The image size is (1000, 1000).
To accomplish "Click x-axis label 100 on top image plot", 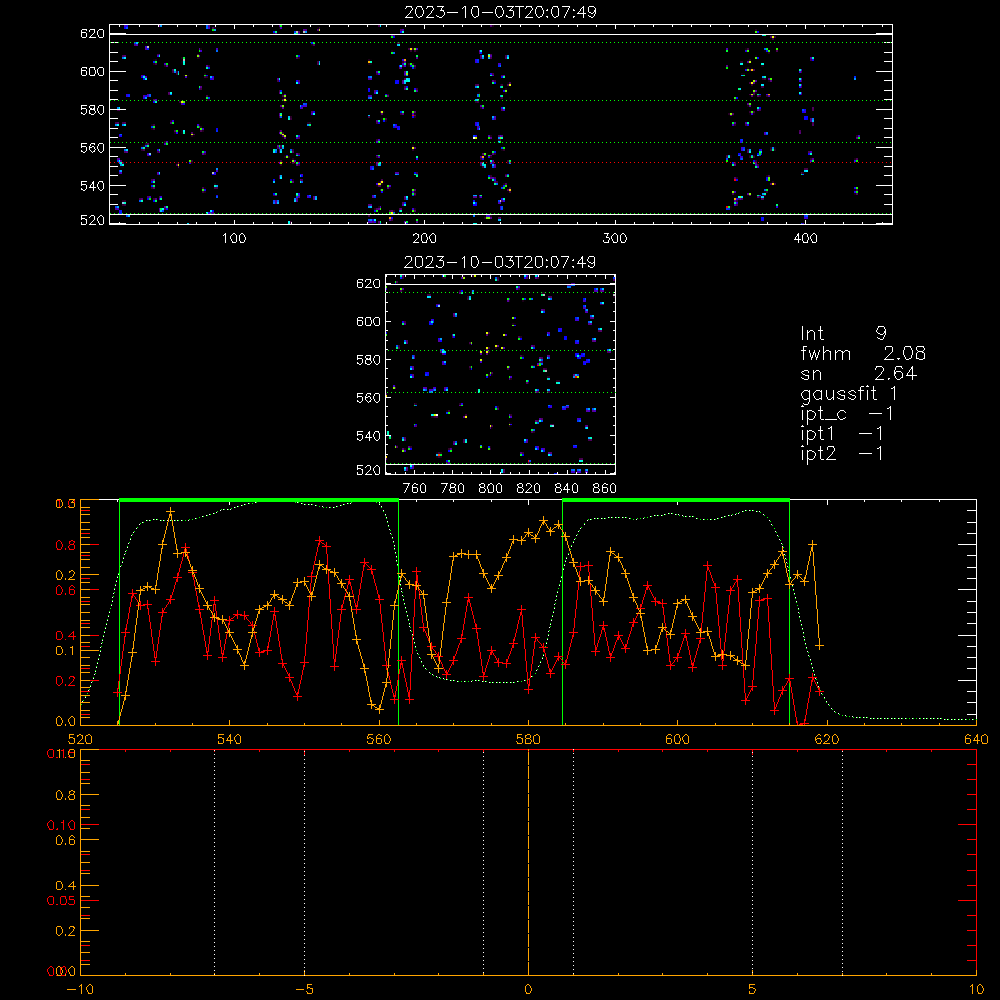I will [234, 239].
